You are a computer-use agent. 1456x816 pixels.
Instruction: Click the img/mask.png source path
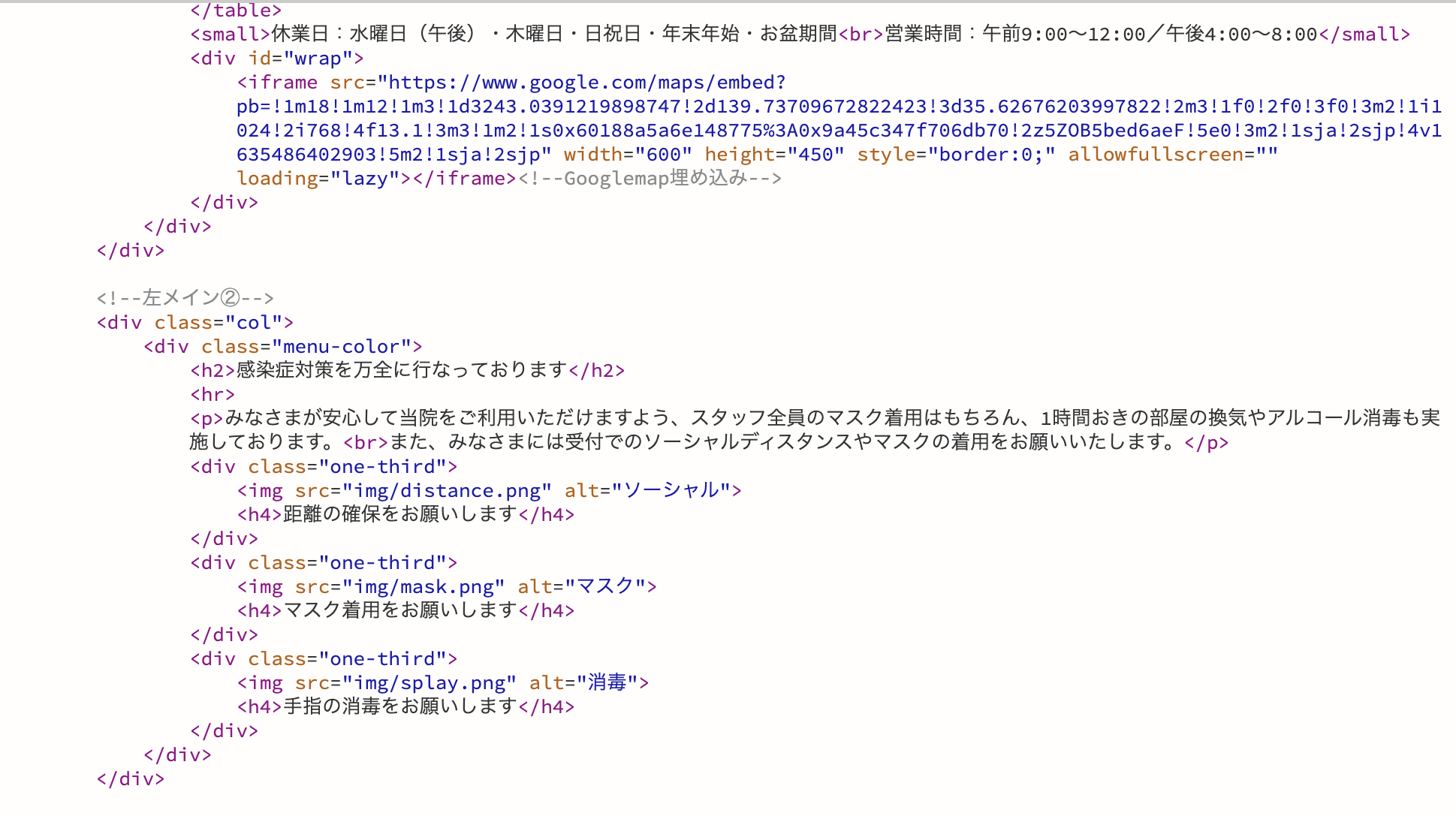tap(424, 587)
